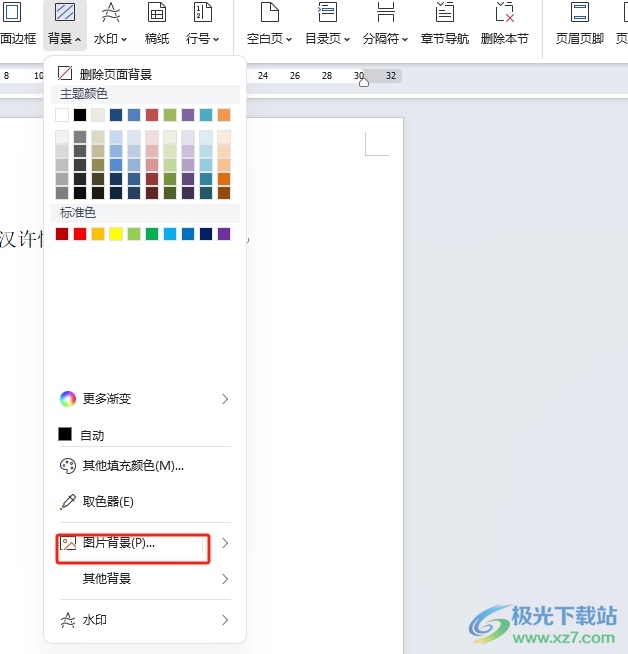Expand arrow beside 更多渐变
The width and height of the screenshot is (628, 654).
coord(225,399)
